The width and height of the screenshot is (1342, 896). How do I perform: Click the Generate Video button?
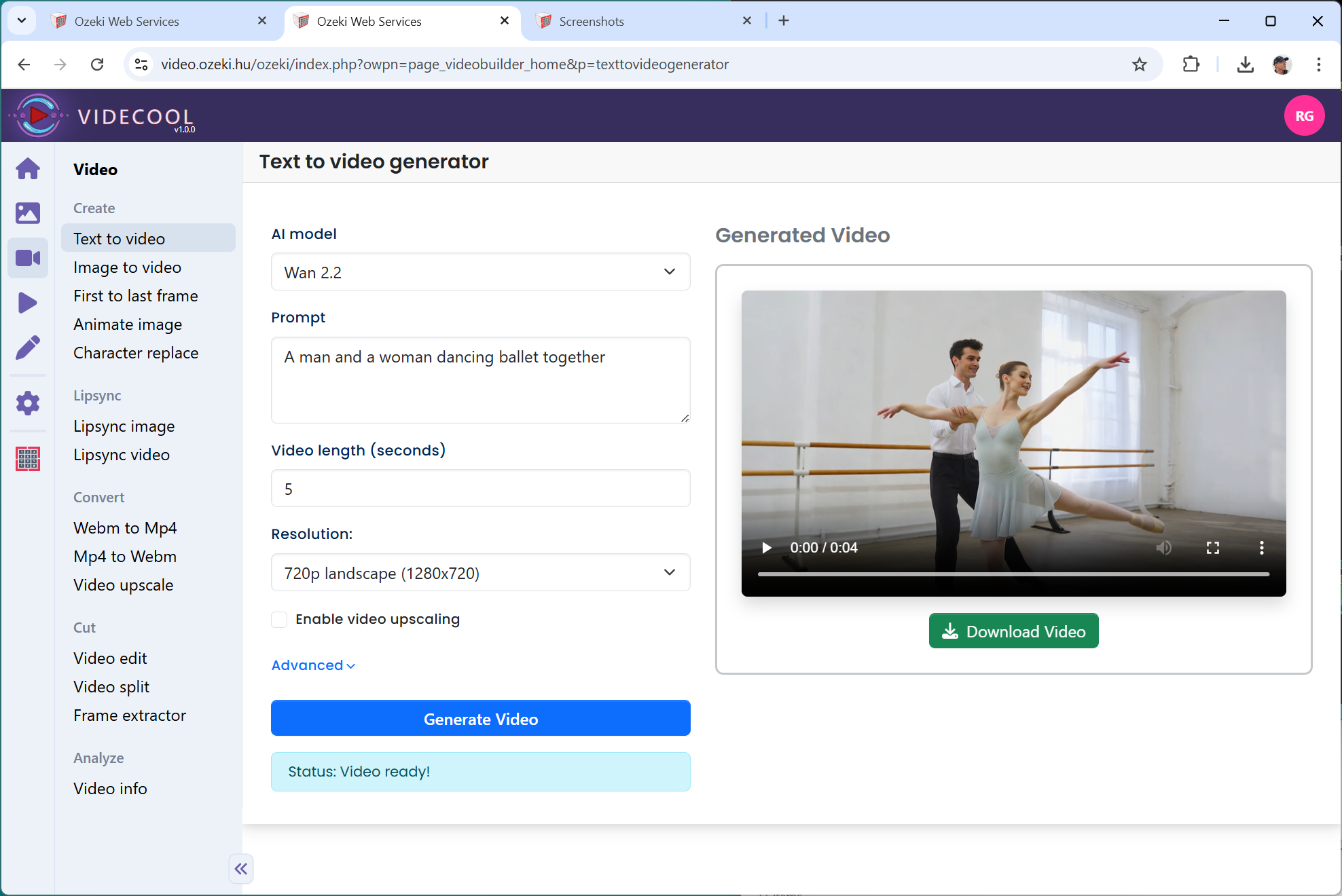[x=480, y=718]
